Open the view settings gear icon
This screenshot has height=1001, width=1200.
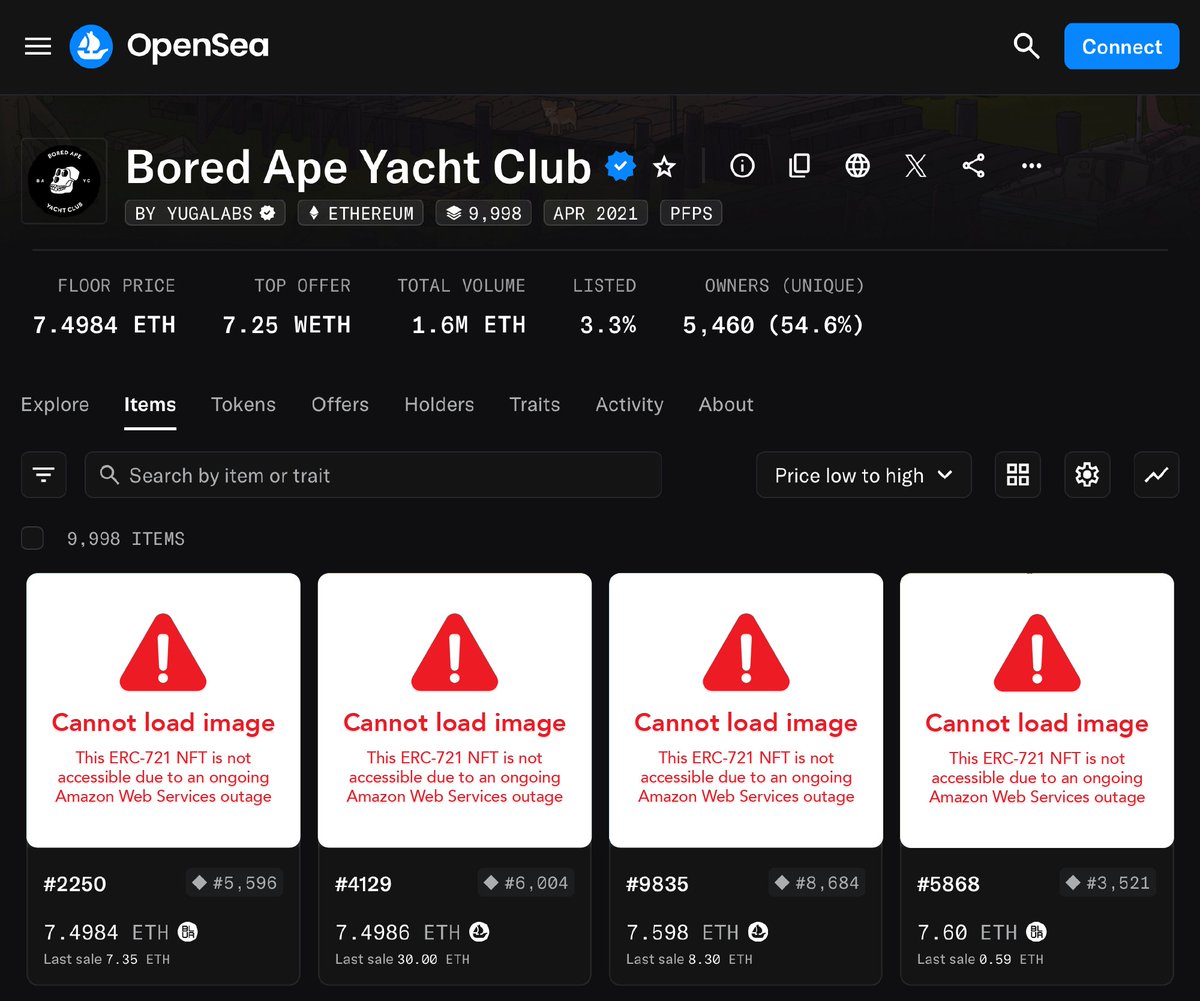coord(1087,475)
